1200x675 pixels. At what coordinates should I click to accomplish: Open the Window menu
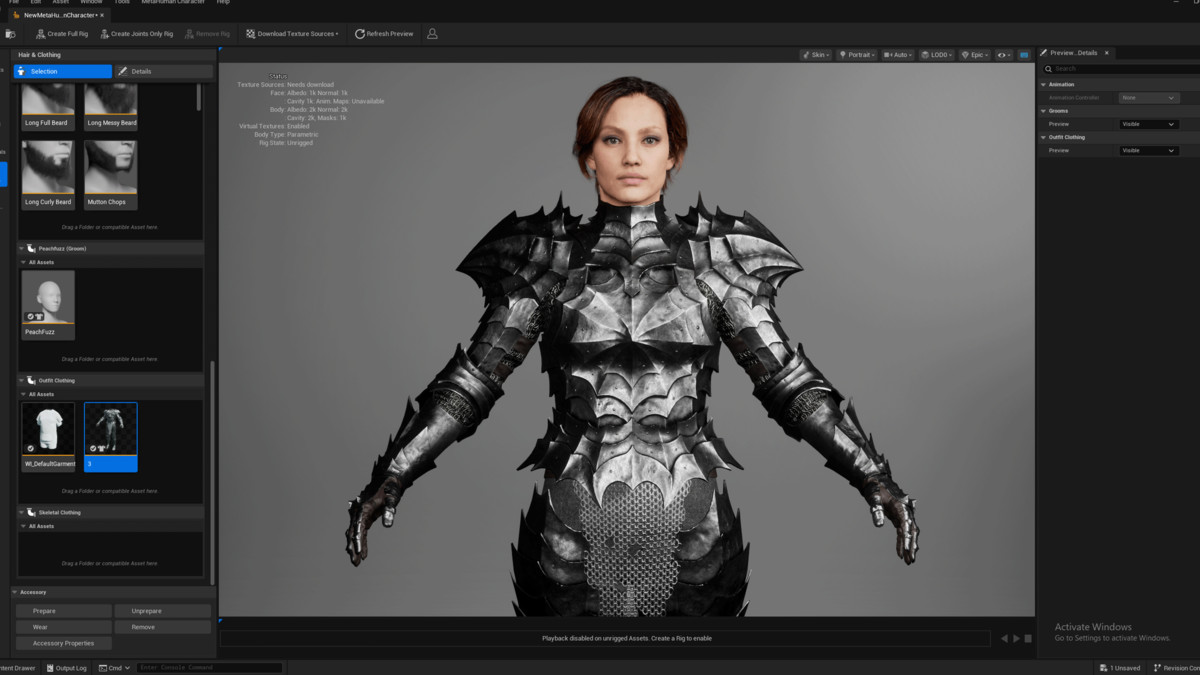pyautogui.click(x=91, y=2)
